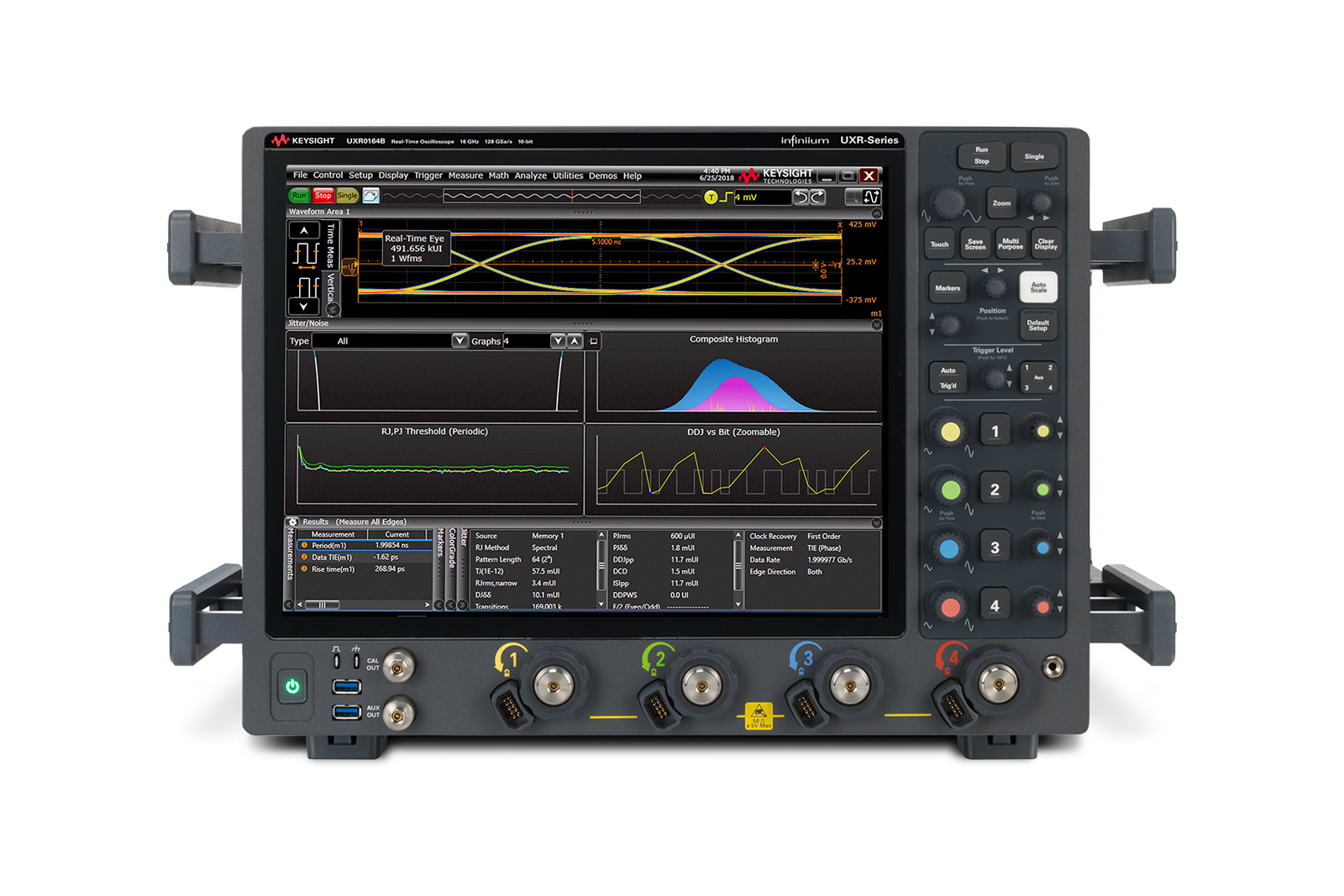Select the rise time measurement icon
1344x896 pixels.
pyautogui.click(x=306, y=256)
